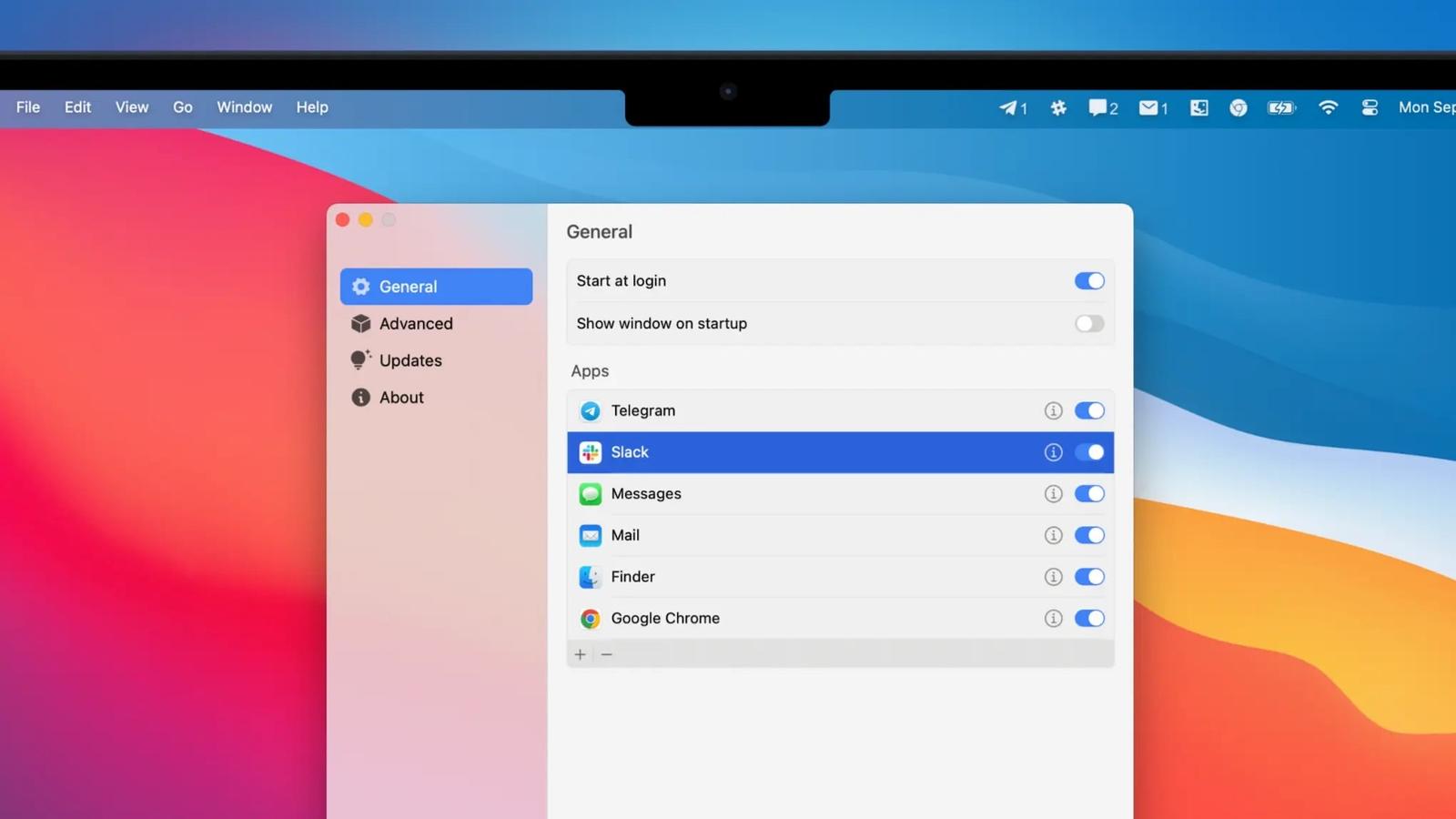
Task: Remove selected app with the minus button
Action: click(x=607, y=654)
